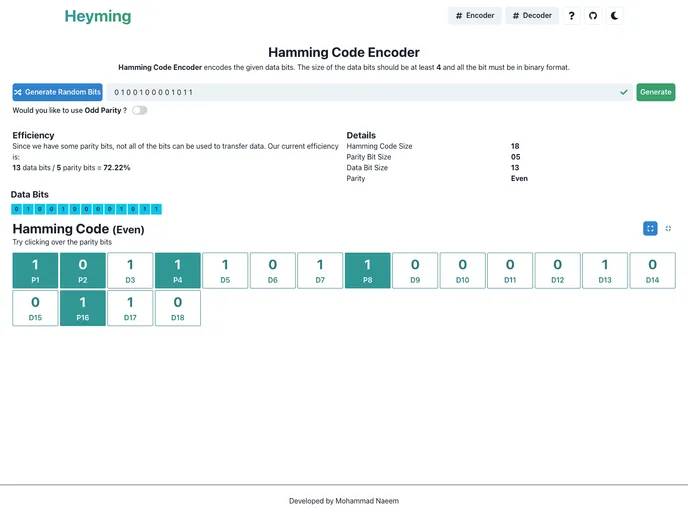Click the Details heading

(x=361, y=135)
